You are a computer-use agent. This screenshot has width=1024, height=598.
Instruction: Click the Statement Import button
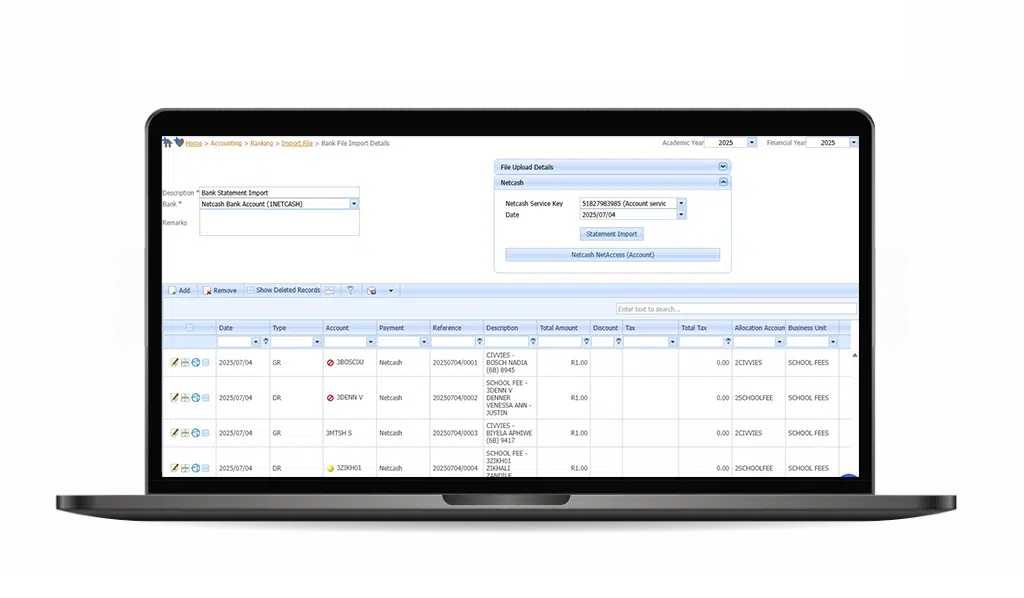tap(611, 234)
